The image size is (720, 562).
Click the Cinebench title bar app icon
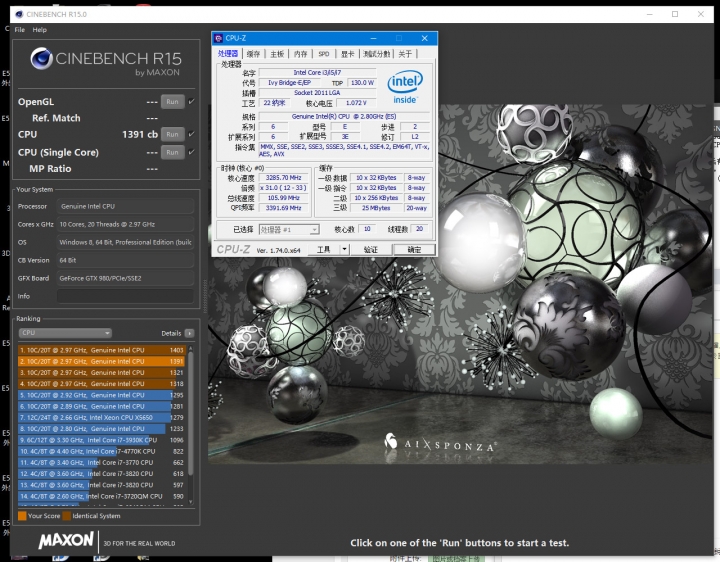tap(19, 14)
